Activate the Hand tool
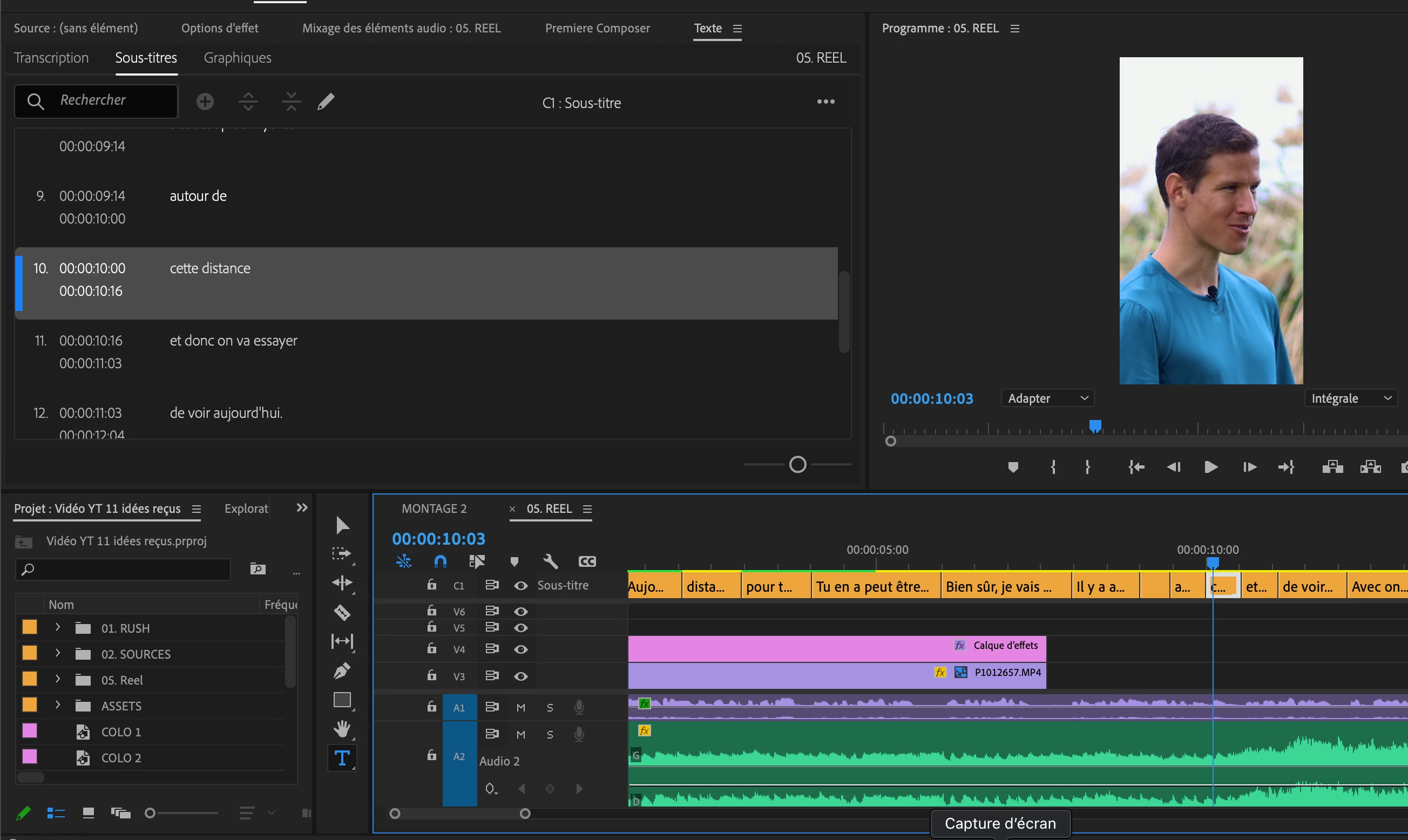1408x840 pixels. click(x=342, y=729)
